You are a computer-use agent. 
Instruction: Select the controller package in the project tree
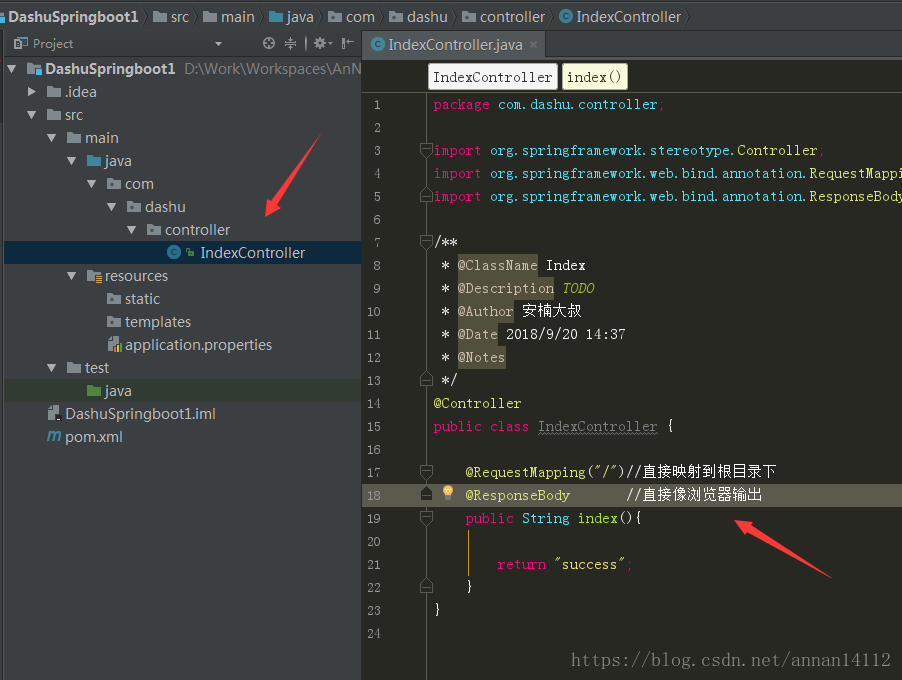pos(197,230)
